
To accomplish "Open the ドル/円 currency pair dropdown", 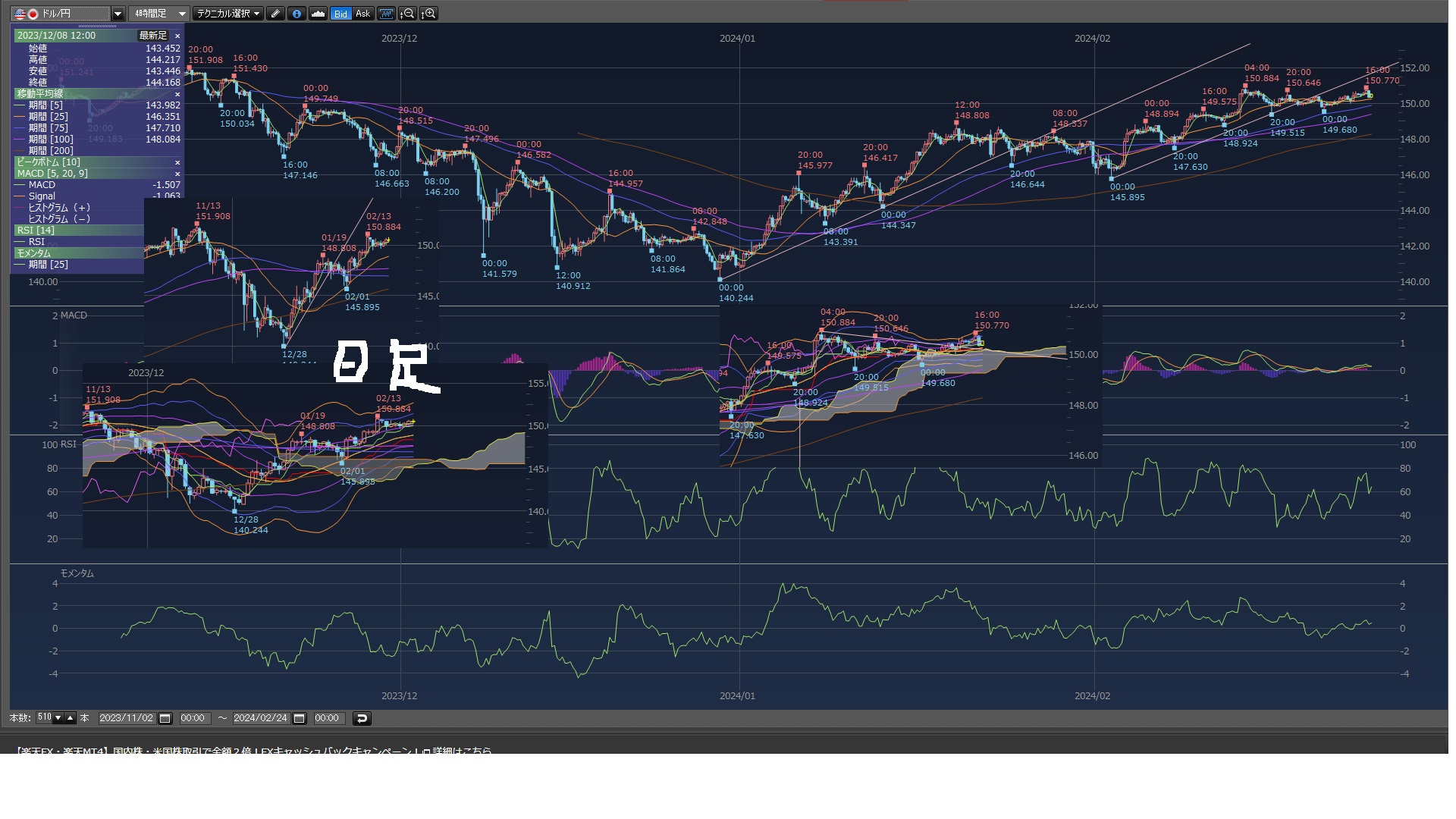I will tap(118, 14).
